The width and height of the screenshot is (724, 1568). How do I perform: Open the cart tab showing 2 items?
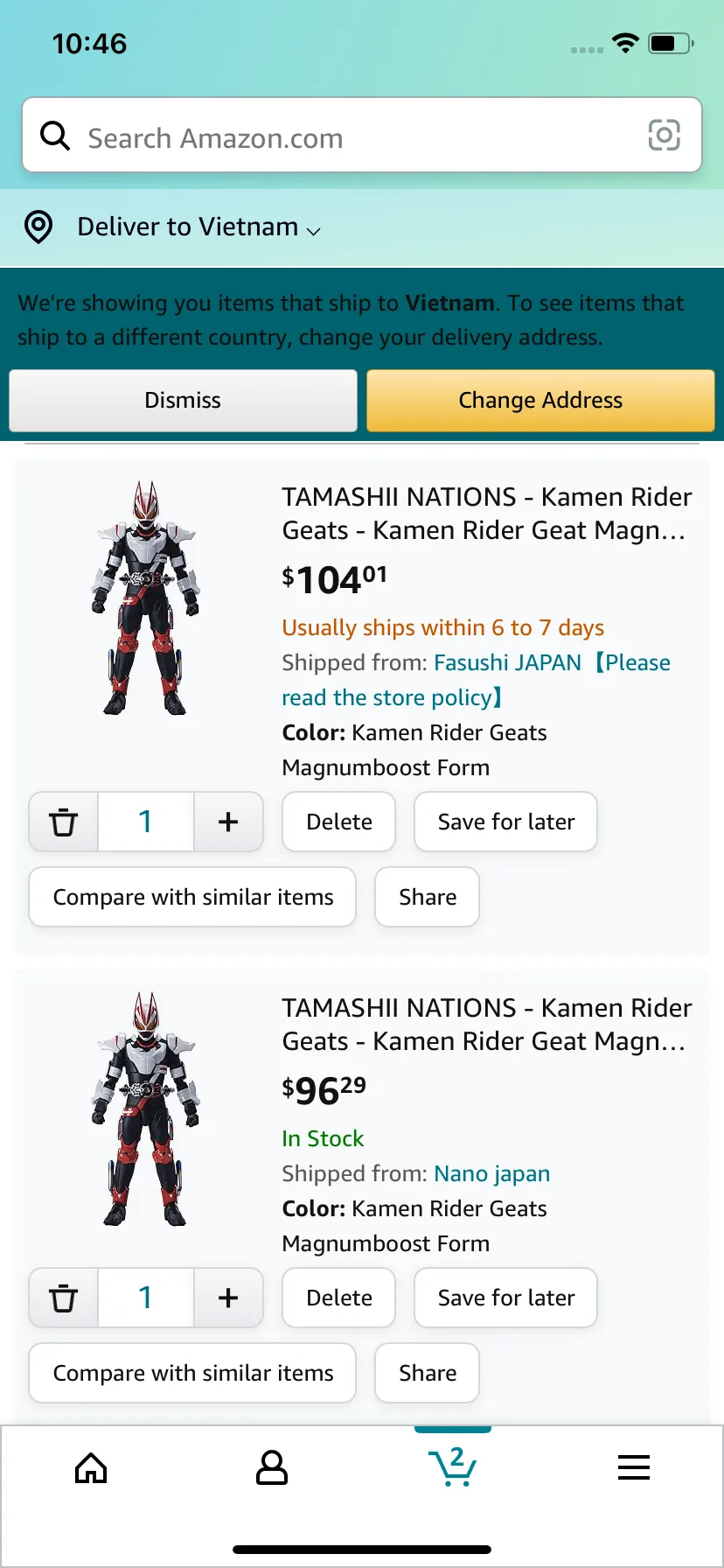click(453, 1466)
